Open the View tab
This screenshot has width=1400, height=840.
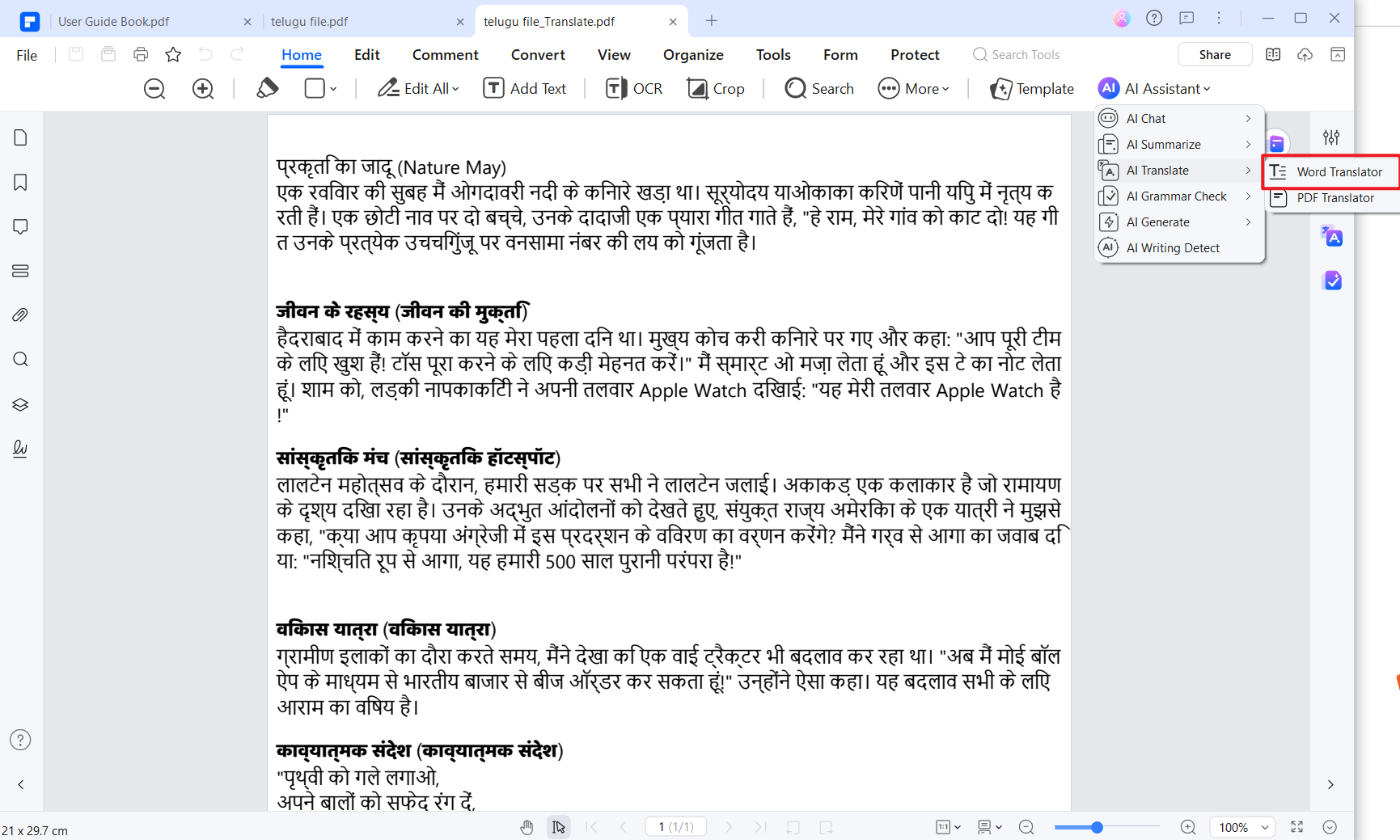pyautogui.click(x=614, y=55)
